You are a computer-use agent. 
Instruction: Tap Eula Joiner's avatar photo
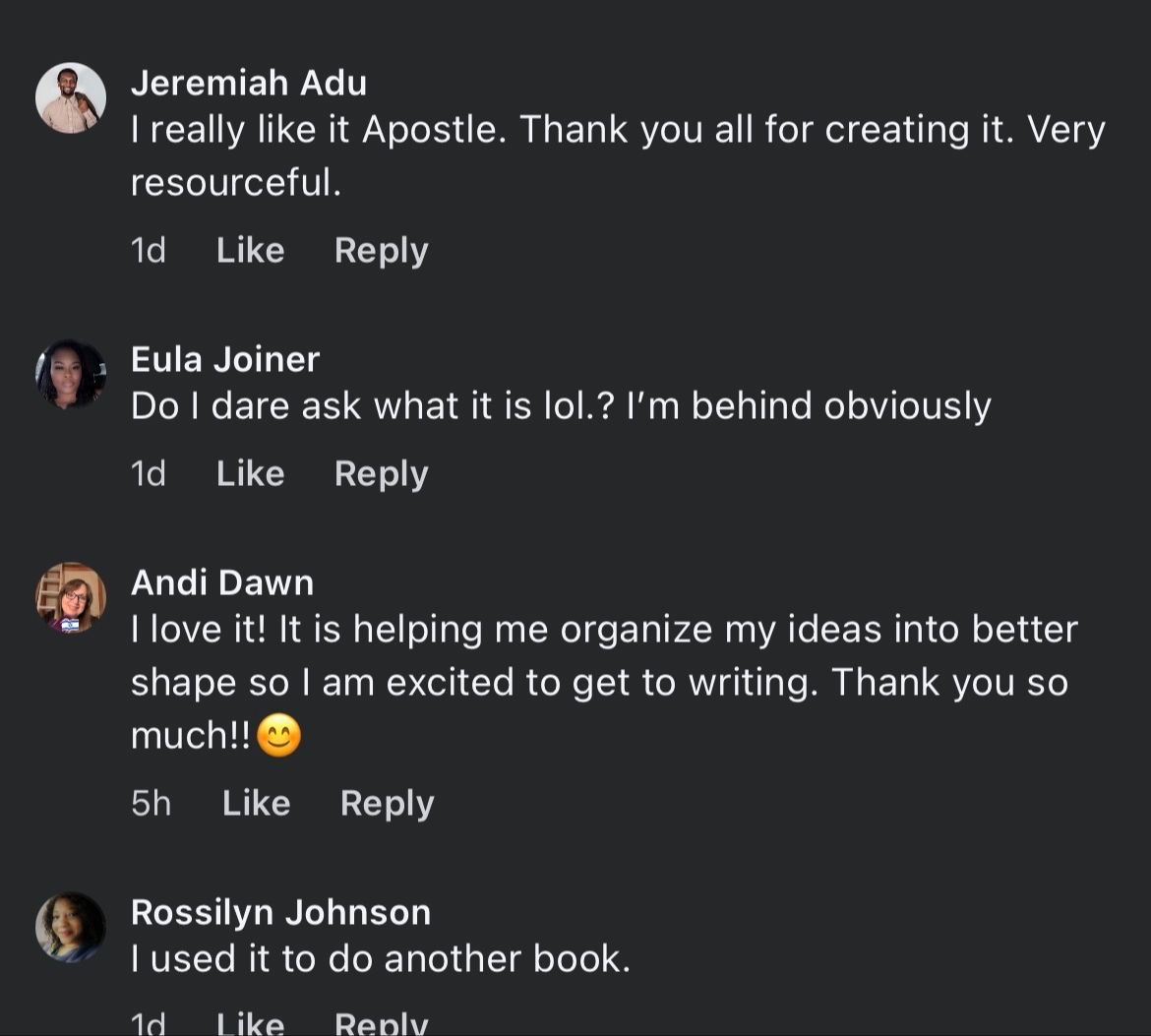pyautogui.click(x=71, y=375)
